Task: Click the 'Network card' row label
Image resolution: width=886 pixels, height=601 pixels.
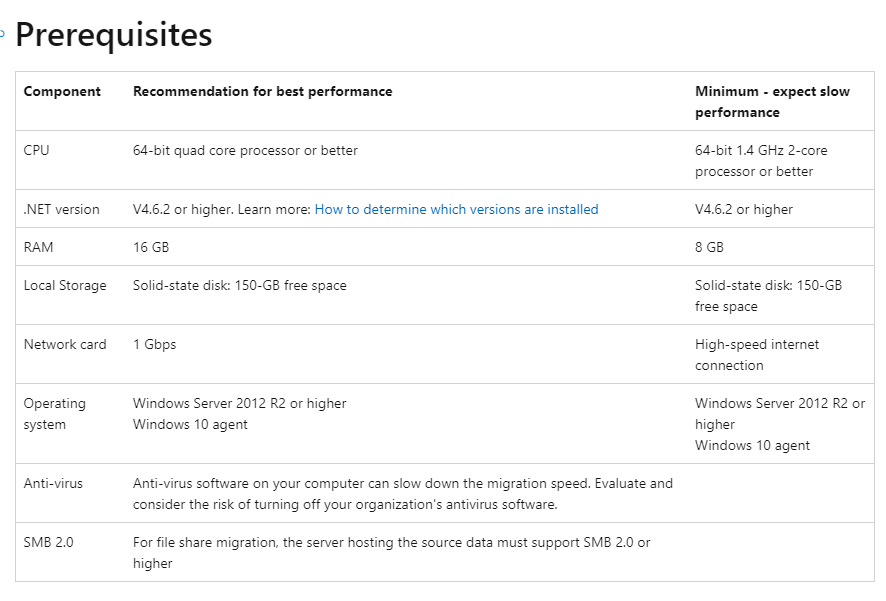Action: (65, 344)
